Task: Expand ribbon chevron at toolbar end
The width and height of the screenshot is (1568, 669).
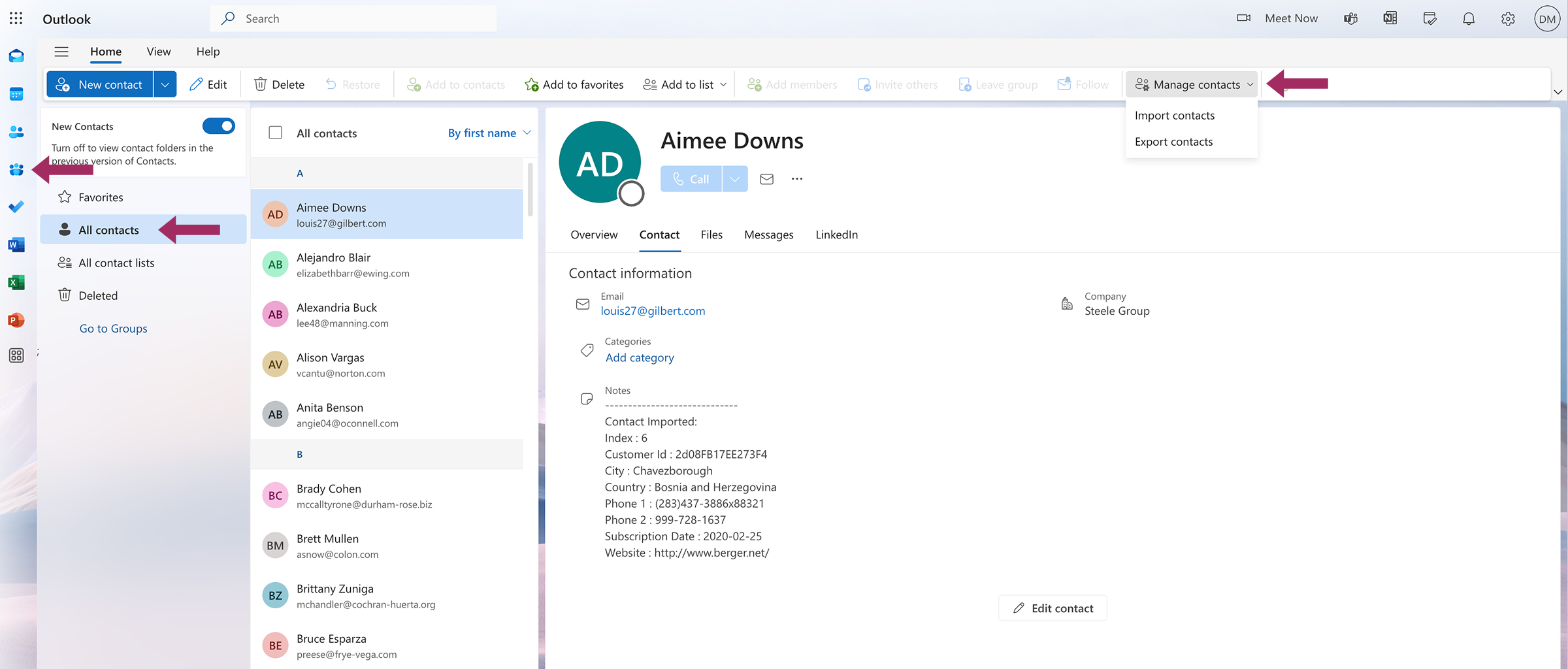Action: coord(1558,92)
